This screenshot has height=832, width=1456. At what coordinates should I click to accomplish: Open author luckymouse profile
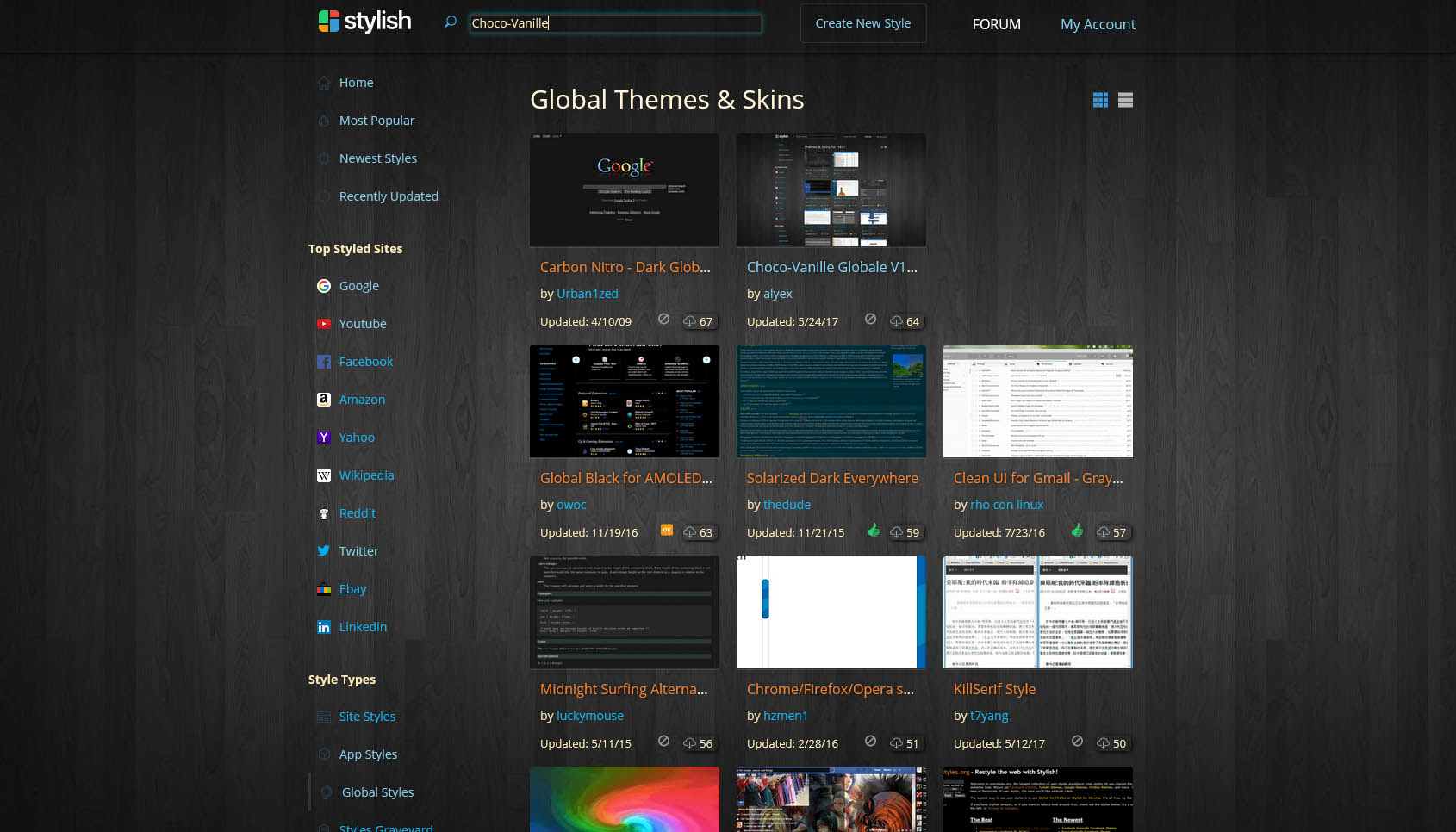pos(590,716)
